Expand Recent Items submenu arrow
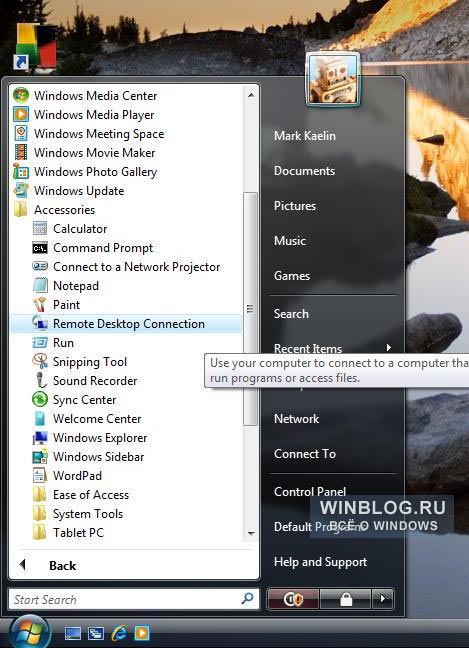This screenshot has width=469, height=648. point(388,348)
